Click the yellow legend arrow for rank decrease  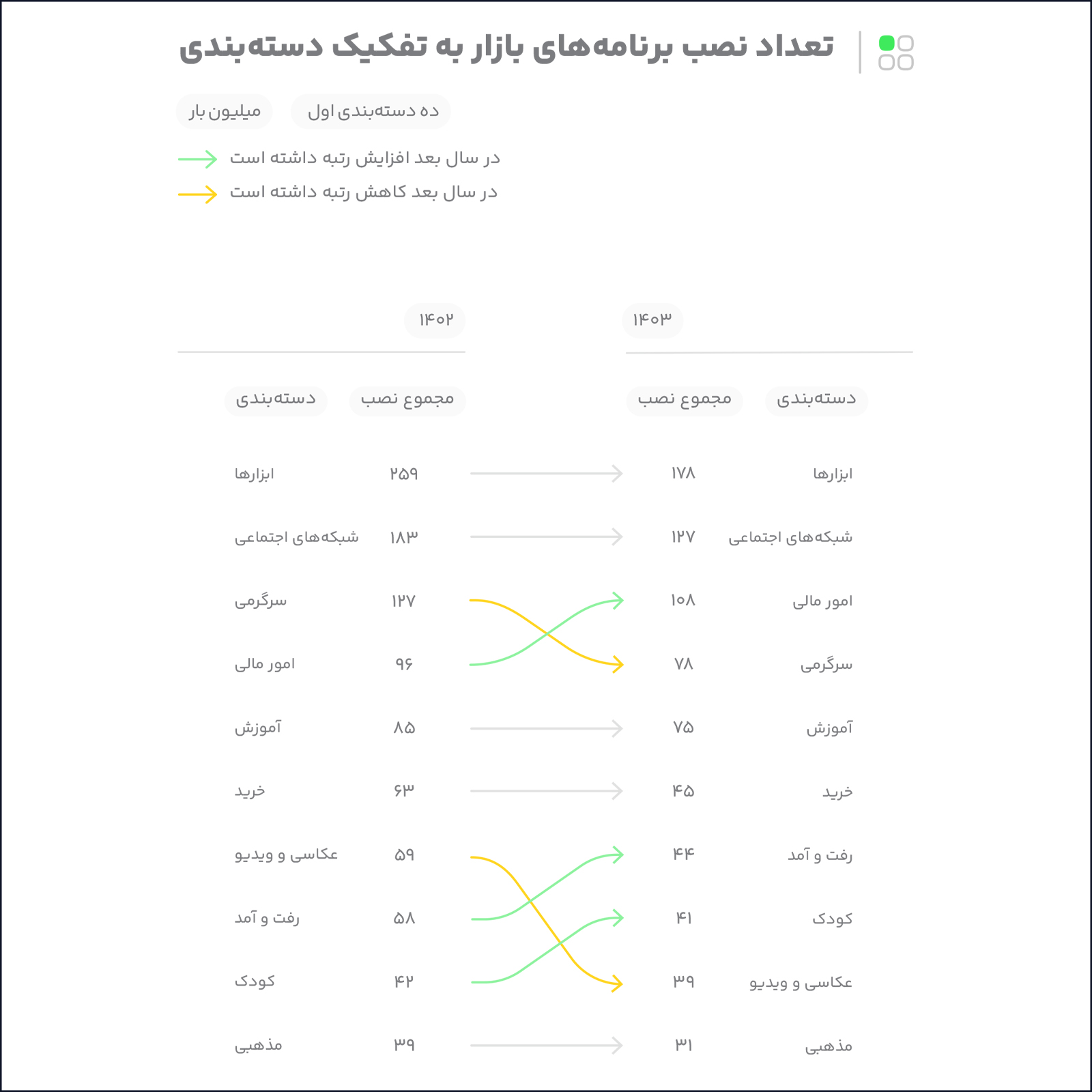click(x=197, y=195)
